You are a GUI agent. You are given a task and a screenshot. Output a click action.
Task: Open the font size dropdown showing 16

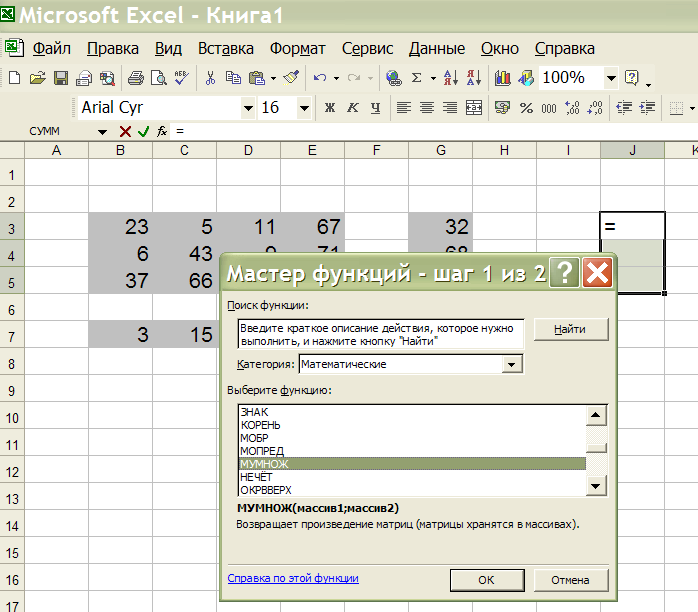304,108
